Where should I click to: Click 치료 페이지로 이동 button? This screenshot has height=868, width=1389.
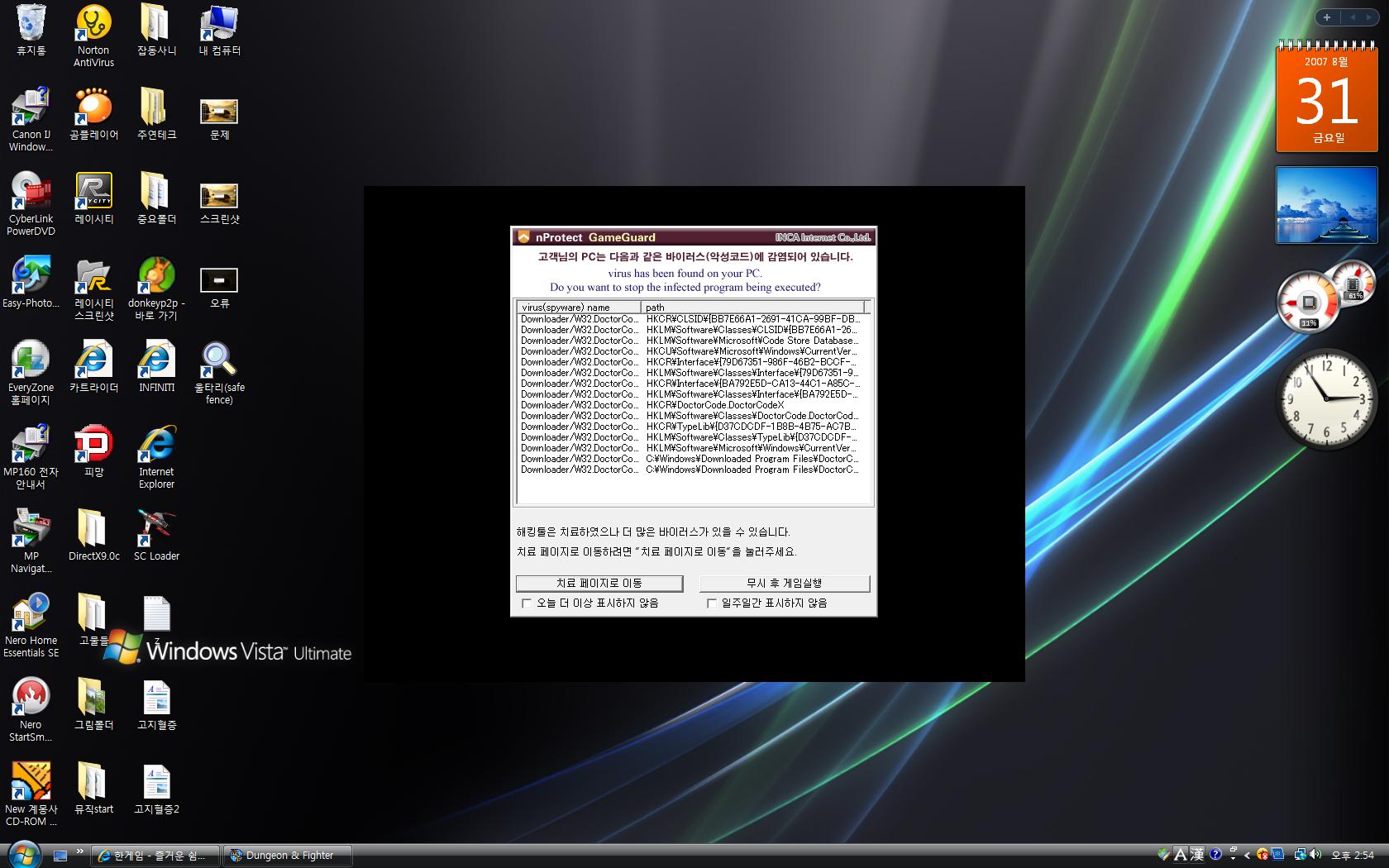tap(599, 584)
